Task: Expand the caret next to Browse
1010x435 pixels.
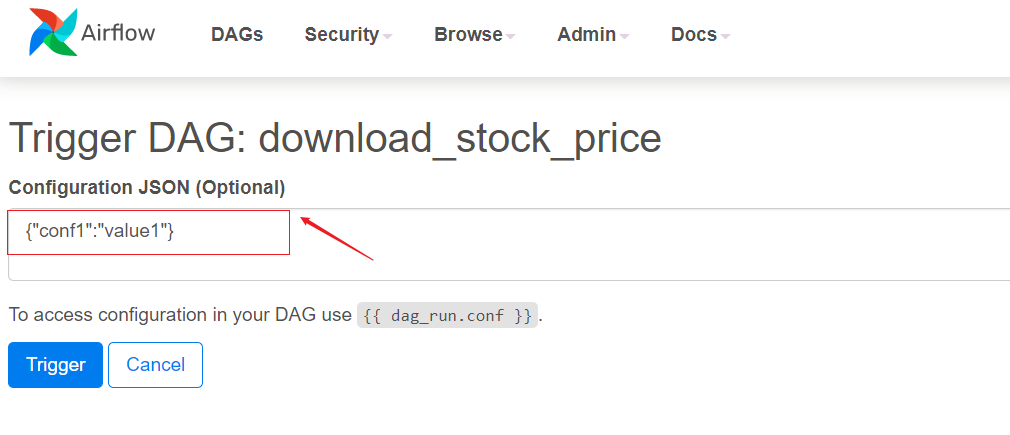Action: 510,36
